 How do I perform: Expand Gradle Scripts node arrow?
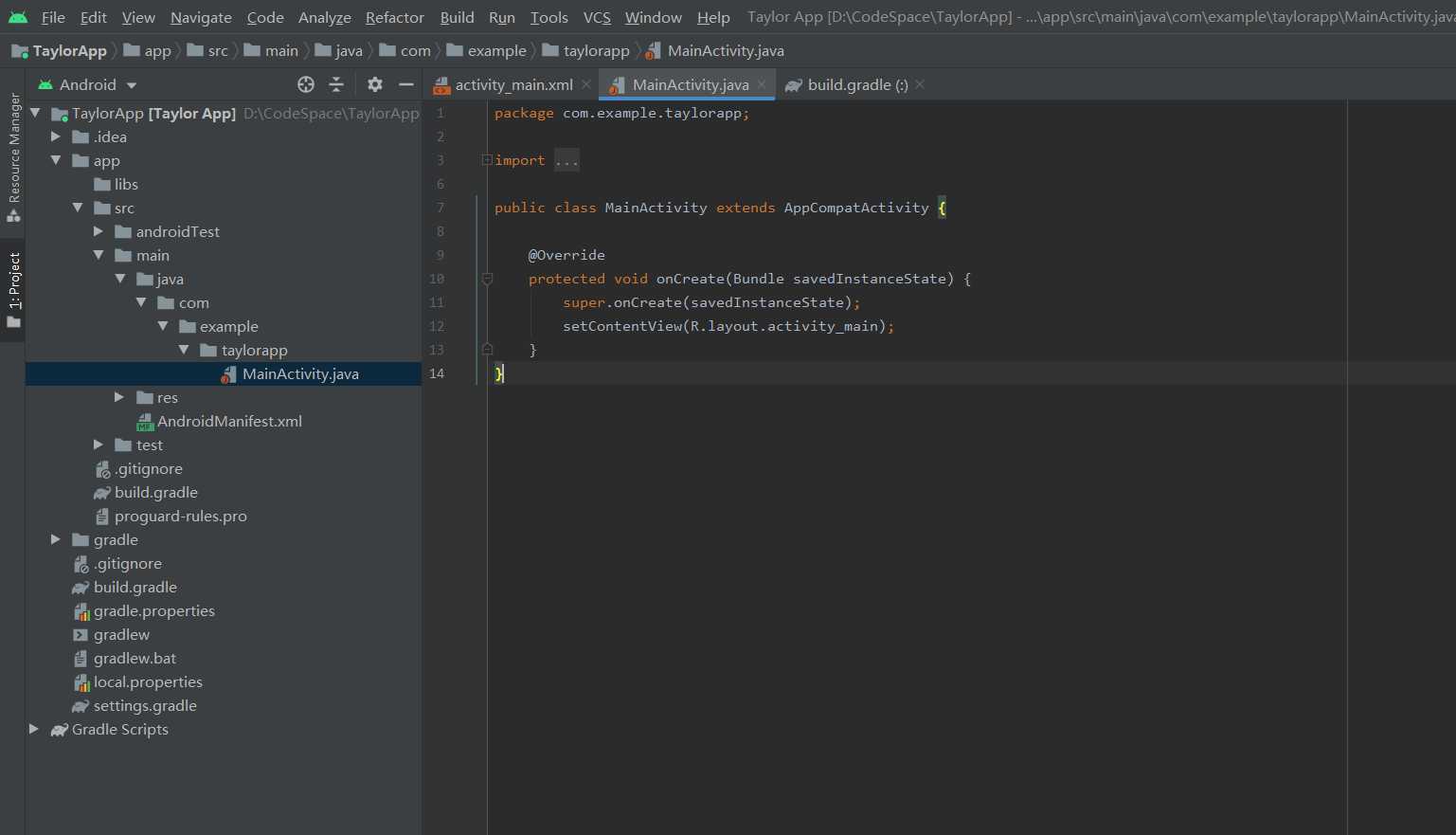point(34,729)
